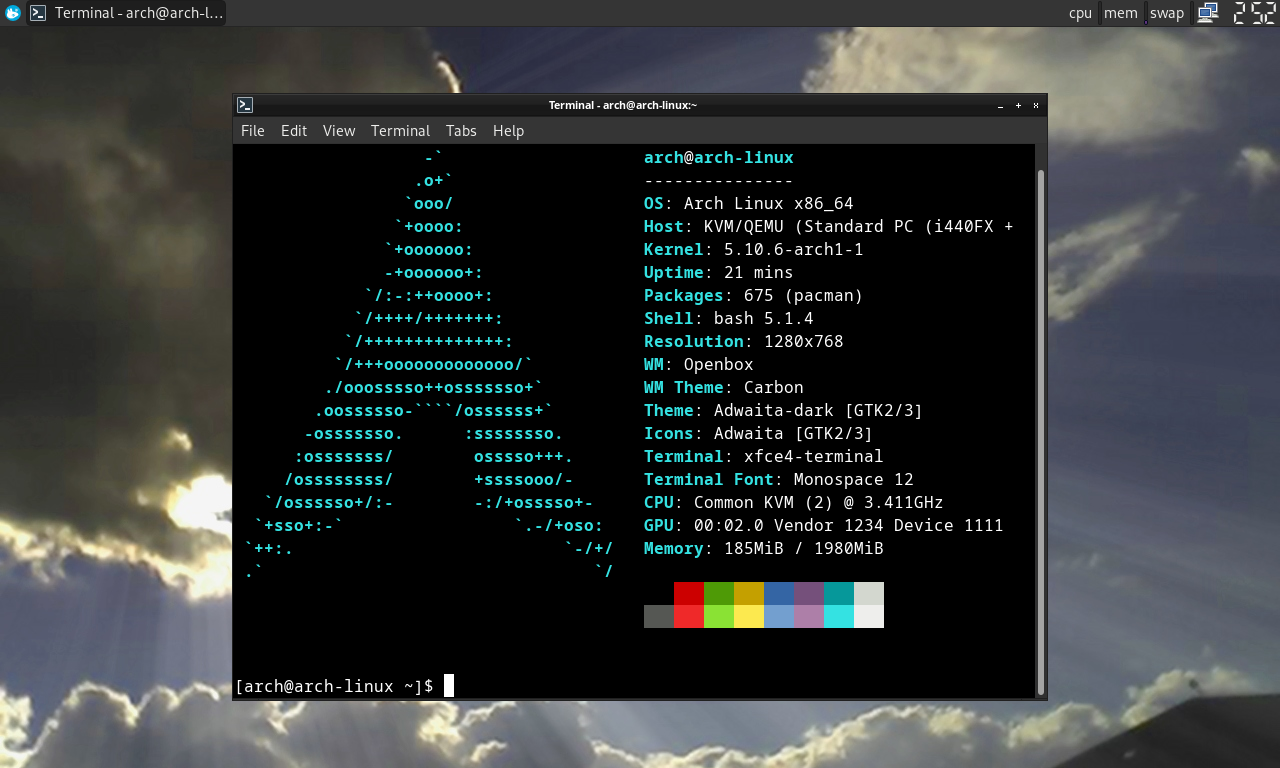Click the digital clock in the panel
Screen dimensions: 1280x768
coord(1254,13)
